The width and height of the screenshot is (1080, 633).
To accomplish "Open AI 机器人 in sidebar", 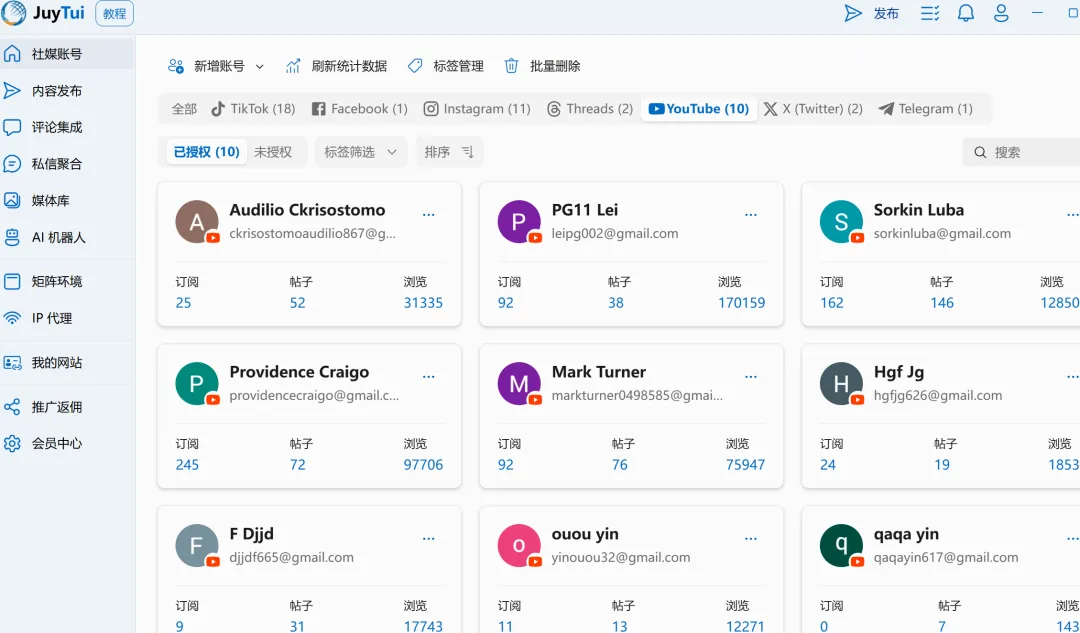I will 67,237.
